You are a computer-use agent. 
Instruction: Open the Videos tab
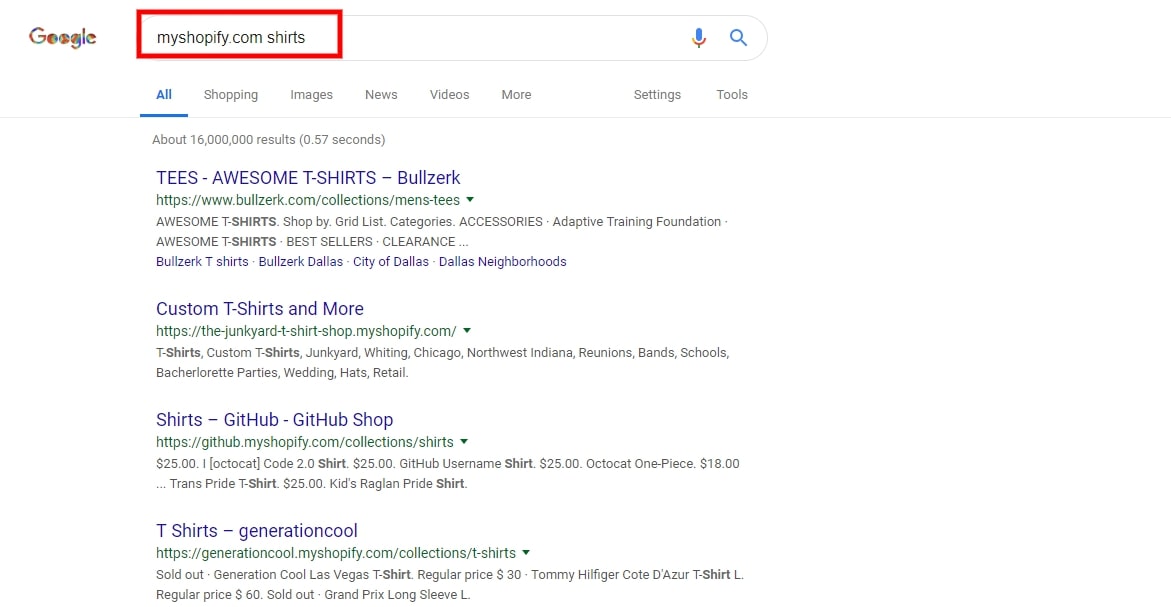point(449,95)
